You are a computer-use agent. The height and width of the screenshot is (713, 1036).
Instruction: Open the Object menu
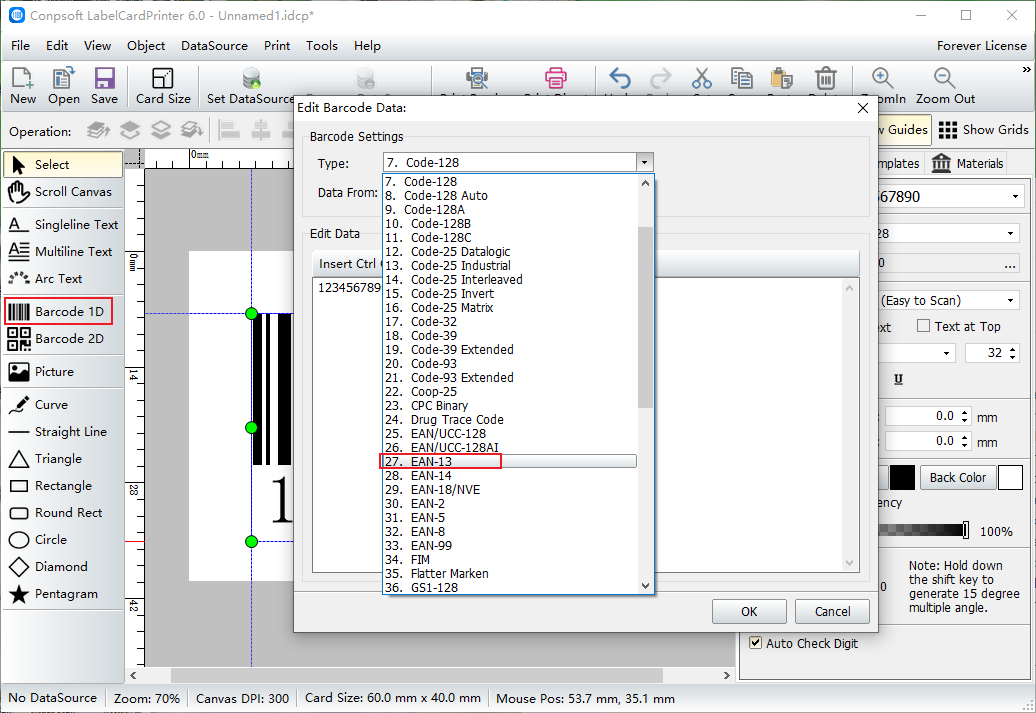coord(146,46)
